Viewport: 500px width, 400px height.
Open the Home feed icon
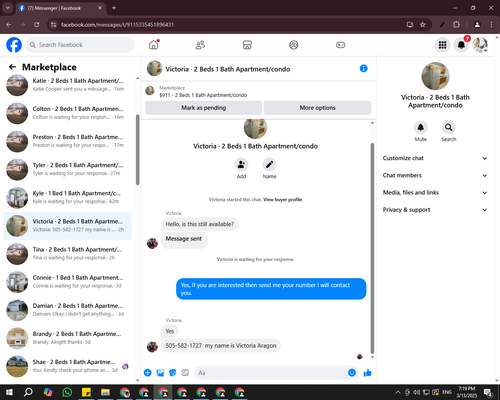click(x=154, y=45)
